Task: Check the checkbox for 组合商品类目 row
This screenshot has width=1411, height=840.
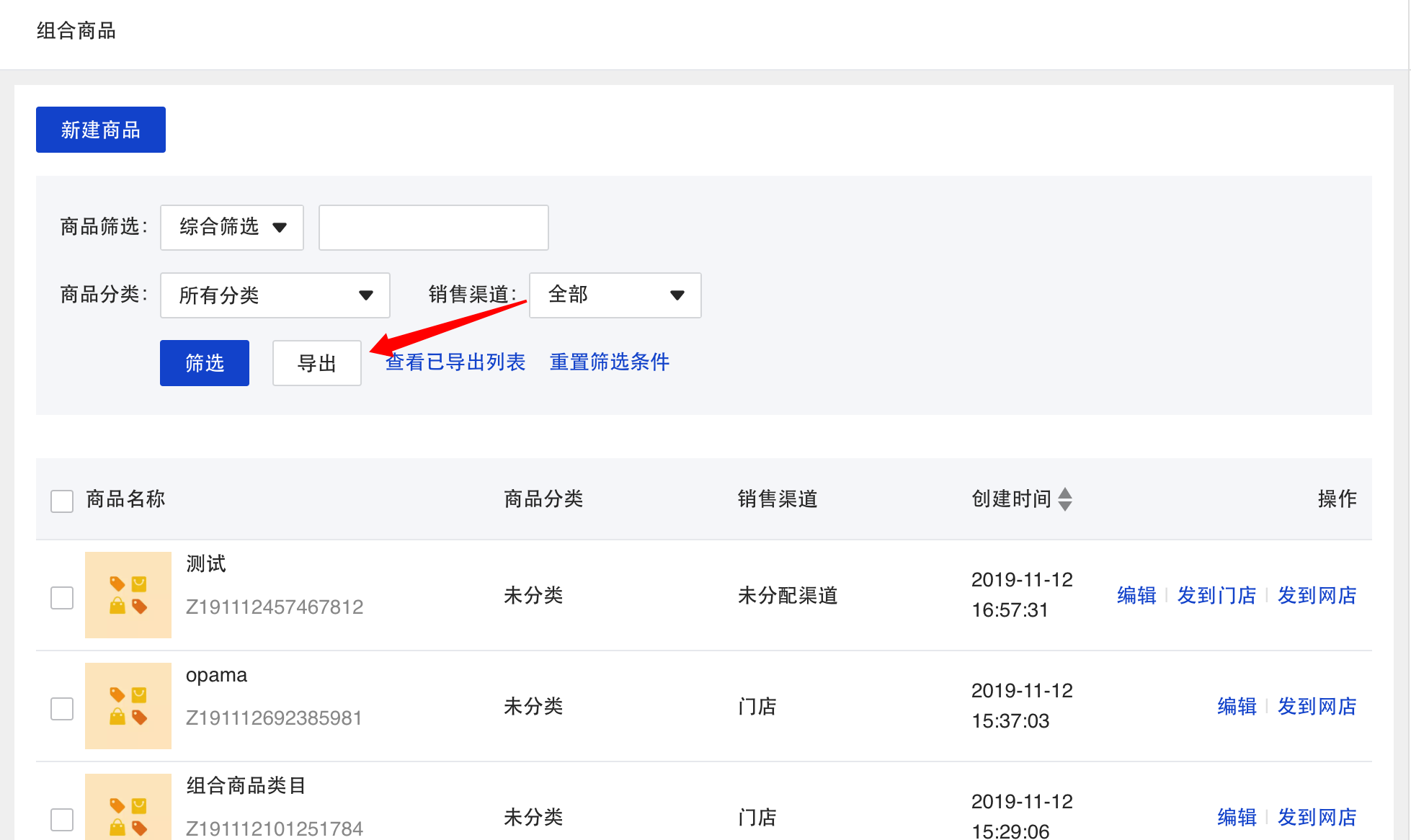Action: (62, 819)
